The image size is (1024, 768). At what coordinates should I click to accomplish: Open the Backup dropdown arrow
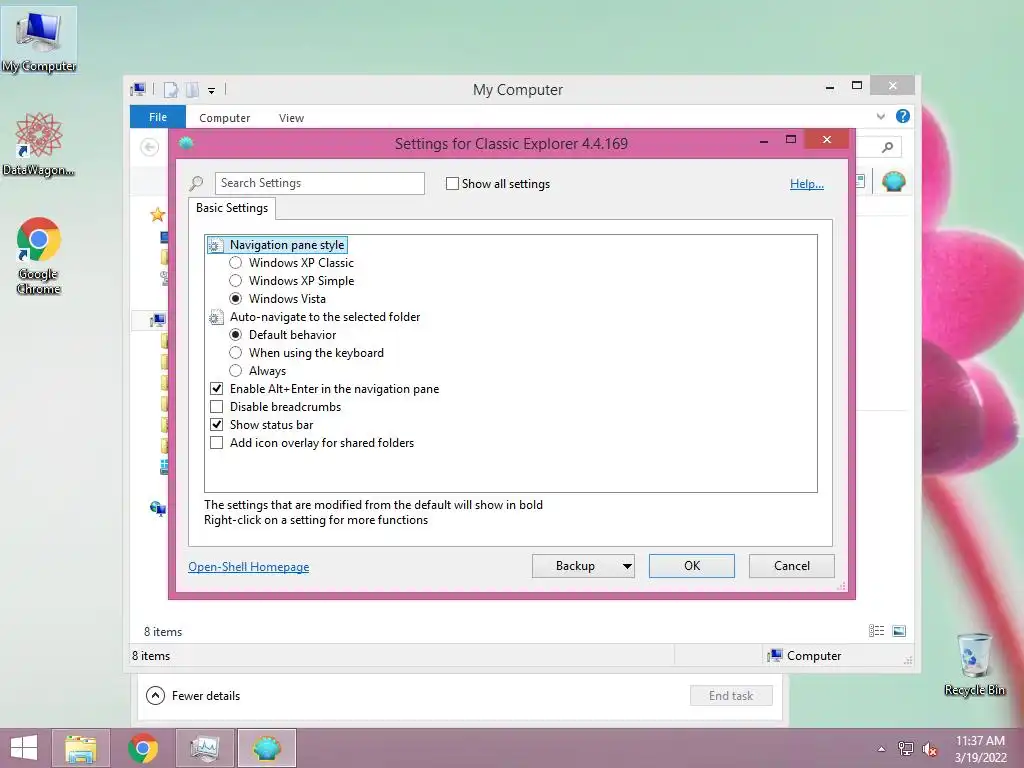pyautogui.click(x=627, y=566)
